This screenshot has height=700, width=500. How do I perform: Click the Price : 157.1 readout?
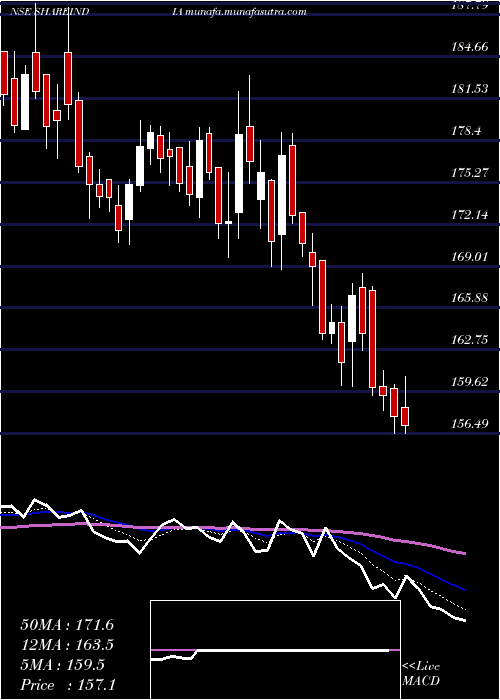tap(68, 685)
